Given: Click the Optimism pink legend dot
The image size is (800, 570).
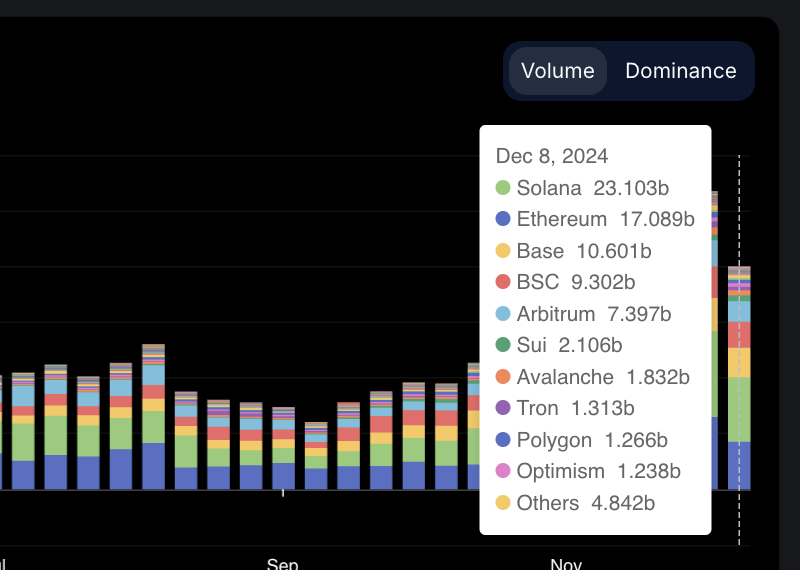Looking at the screenshot, I should pos(503,470).
